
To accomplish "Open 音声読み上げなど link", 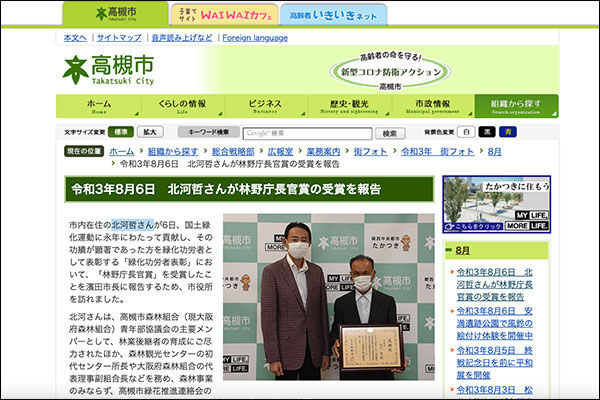I will coord(182,38).
